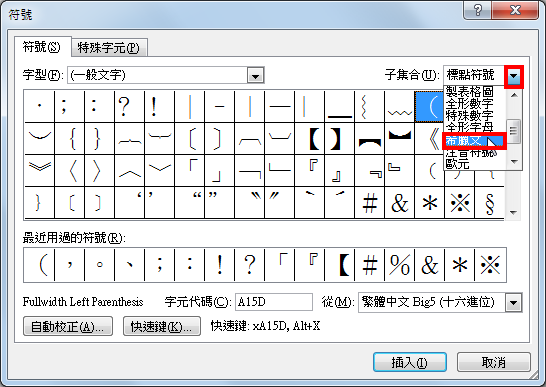Pick the number sign # in the symbol grid
Image resolution: width=546 pixels, height=387 pixels.
point(369,203)
